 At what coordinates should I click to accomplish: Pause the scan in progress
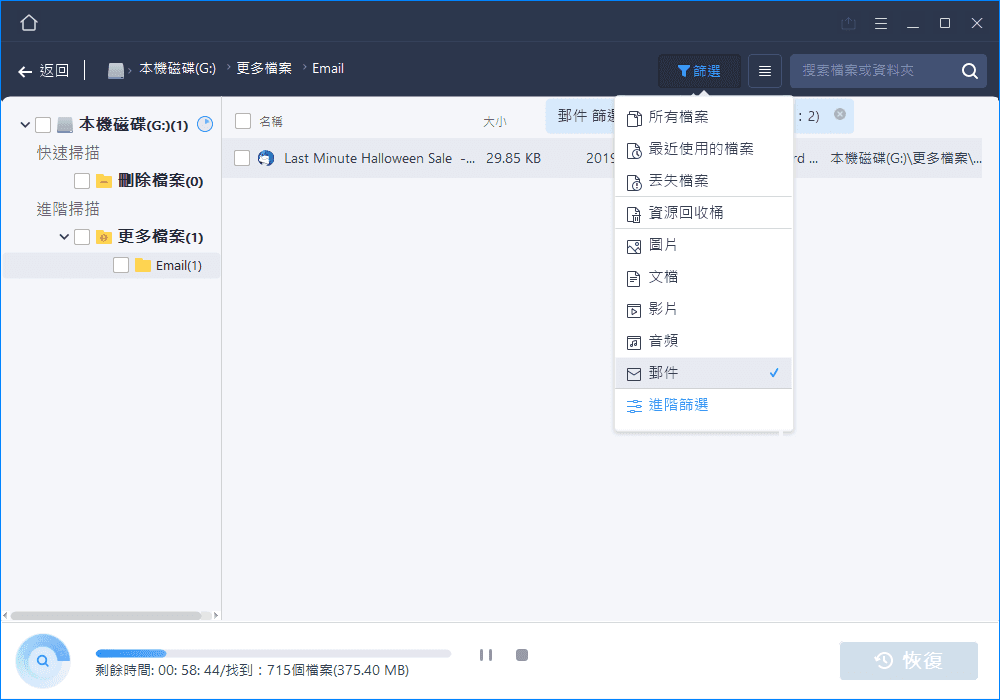pyautogui.click(x=486, y=655)
